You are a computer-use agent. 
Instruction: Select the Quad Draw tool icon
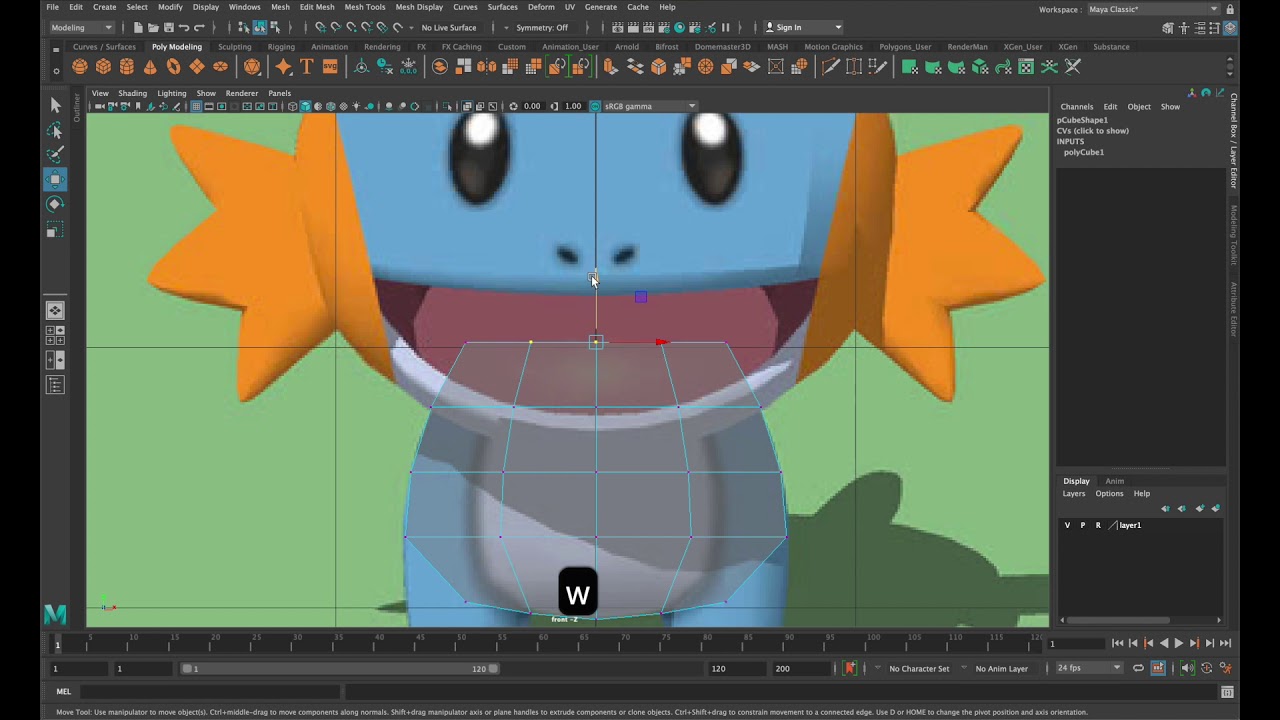[x=878, y=67]
